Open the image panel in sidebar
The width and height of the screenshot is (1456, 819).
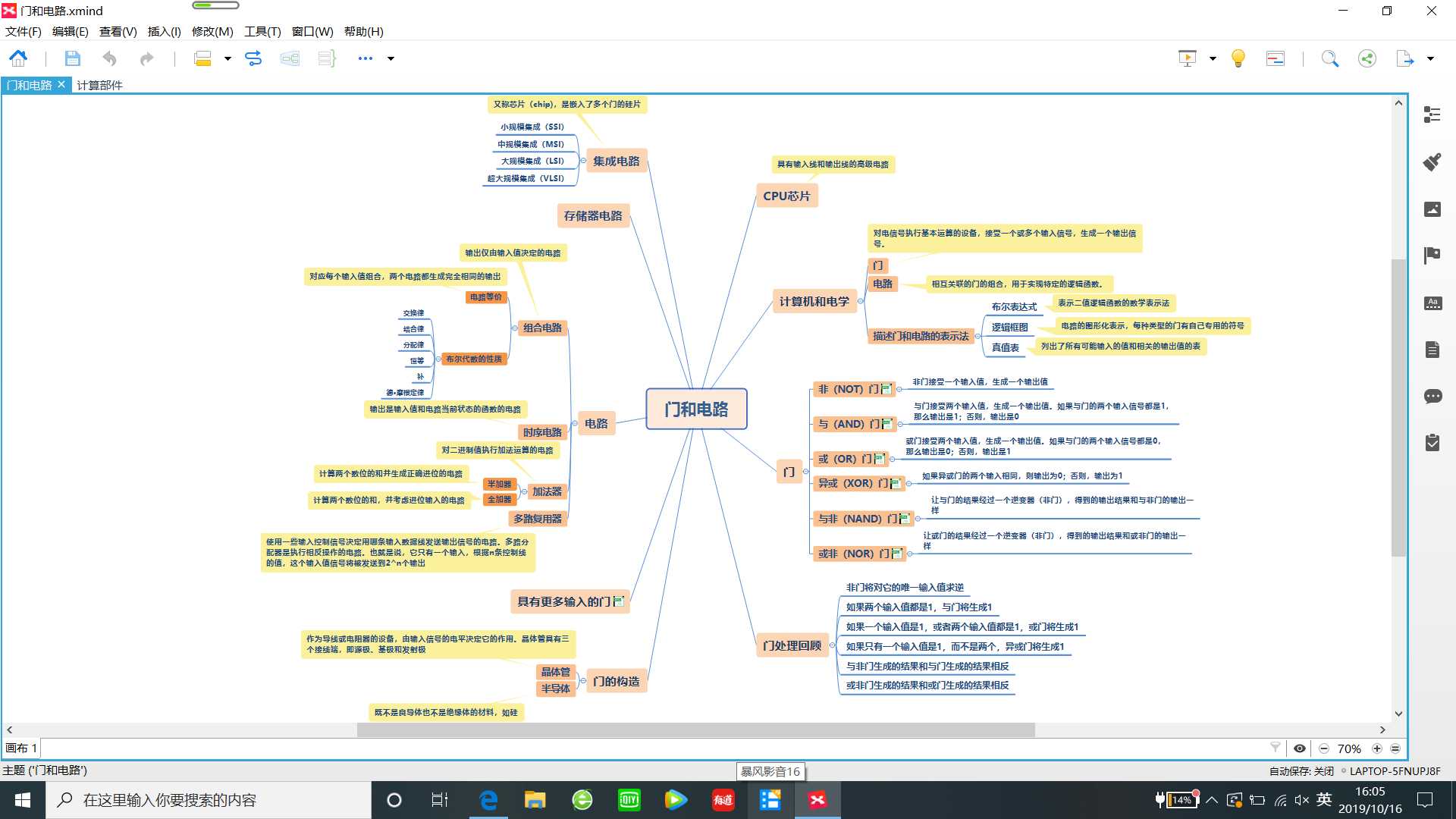coord(1432,209)
